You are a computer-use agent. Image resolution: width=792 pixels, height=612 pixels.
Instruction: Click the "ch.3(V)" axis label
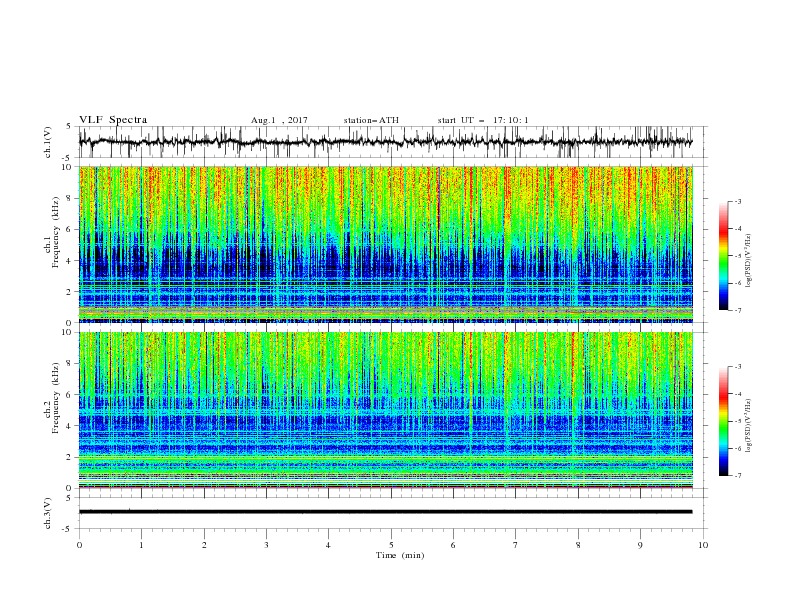click(48, 513)
